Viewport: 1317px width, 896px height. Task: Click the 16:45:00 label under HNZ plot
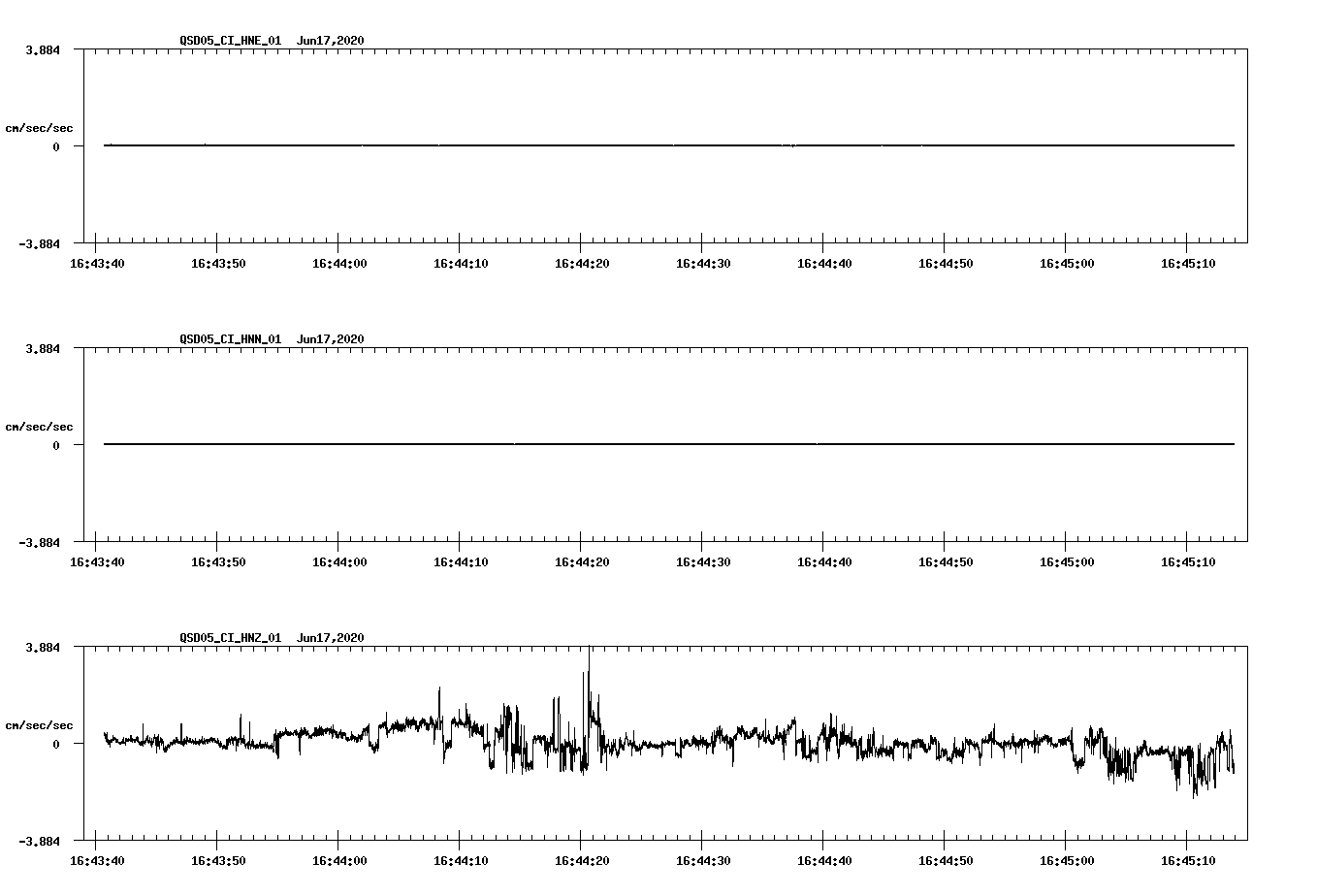point(1066,861)
